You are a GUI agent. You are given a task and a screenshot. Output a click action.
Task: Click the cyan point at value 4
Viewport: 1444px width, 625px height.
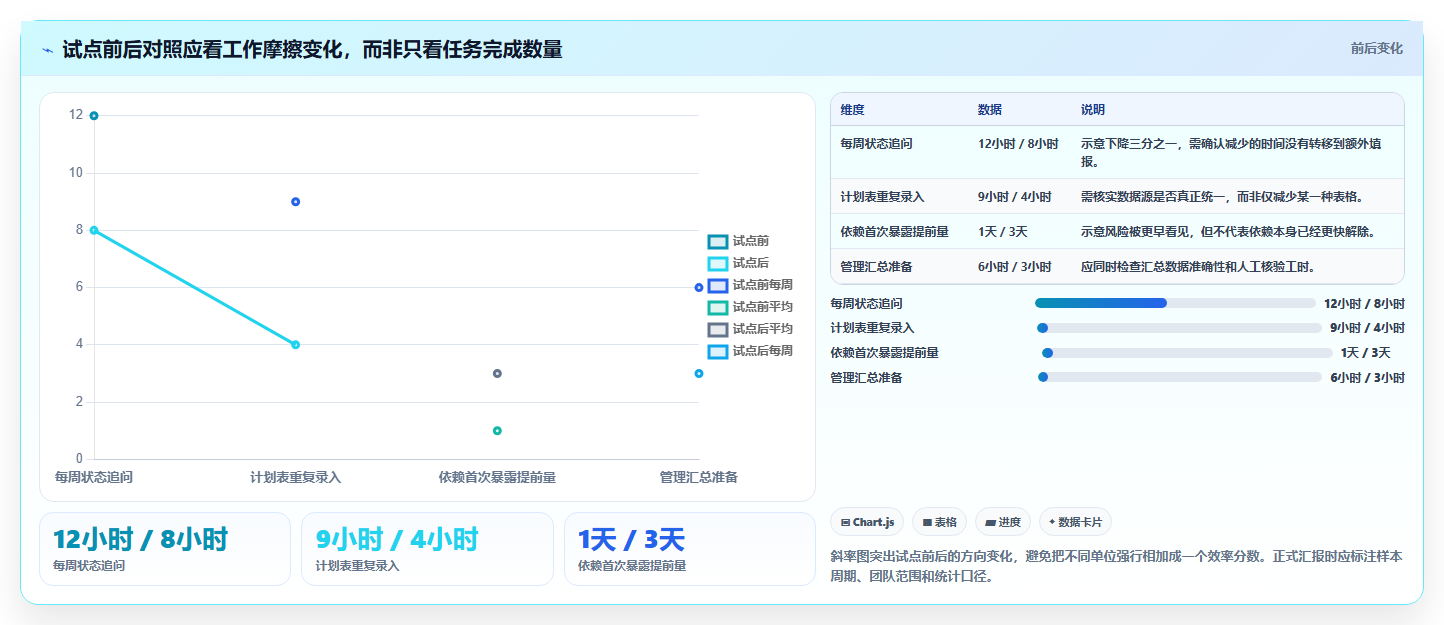296,345
